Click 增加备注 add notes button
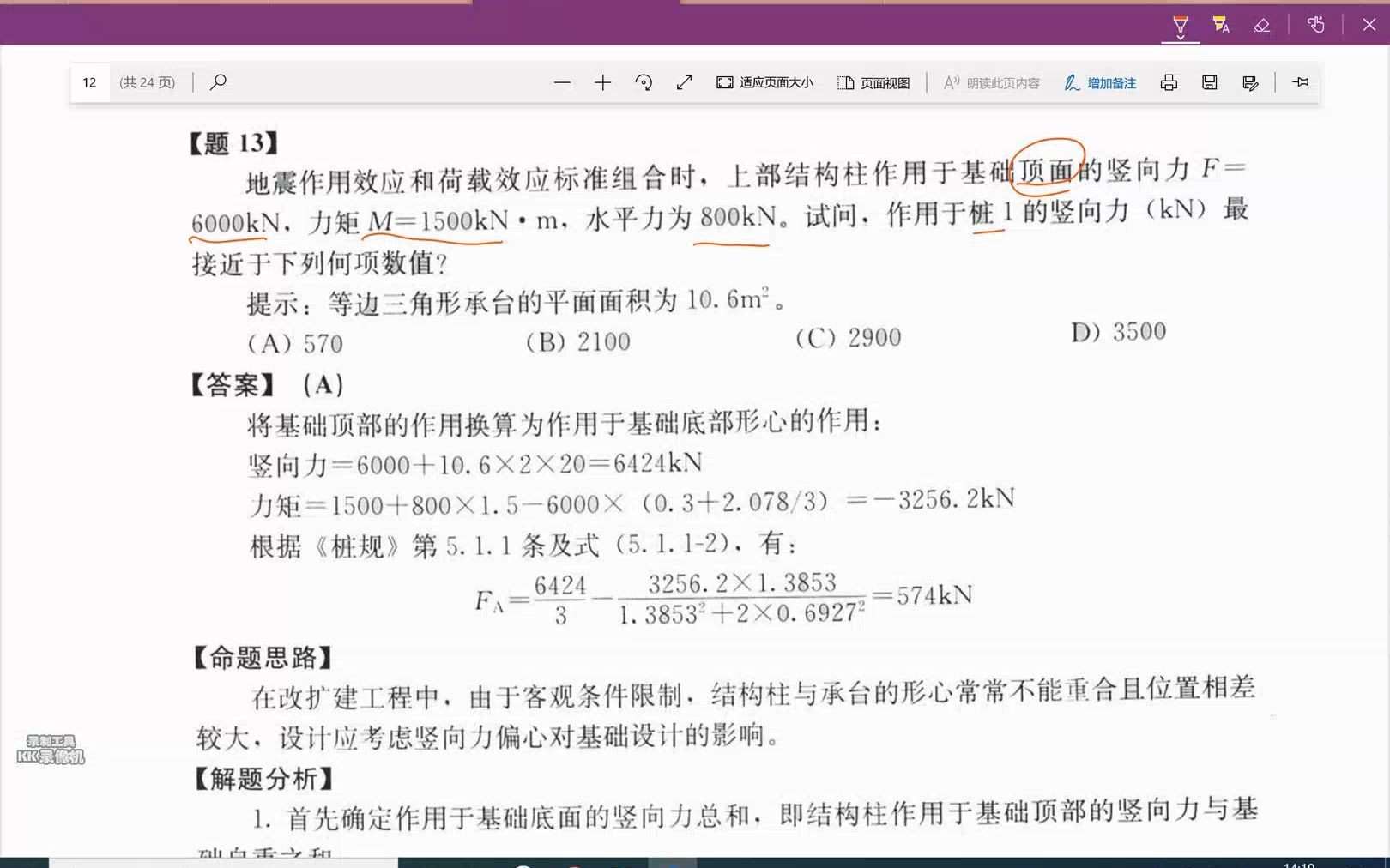 [1100, 82]
